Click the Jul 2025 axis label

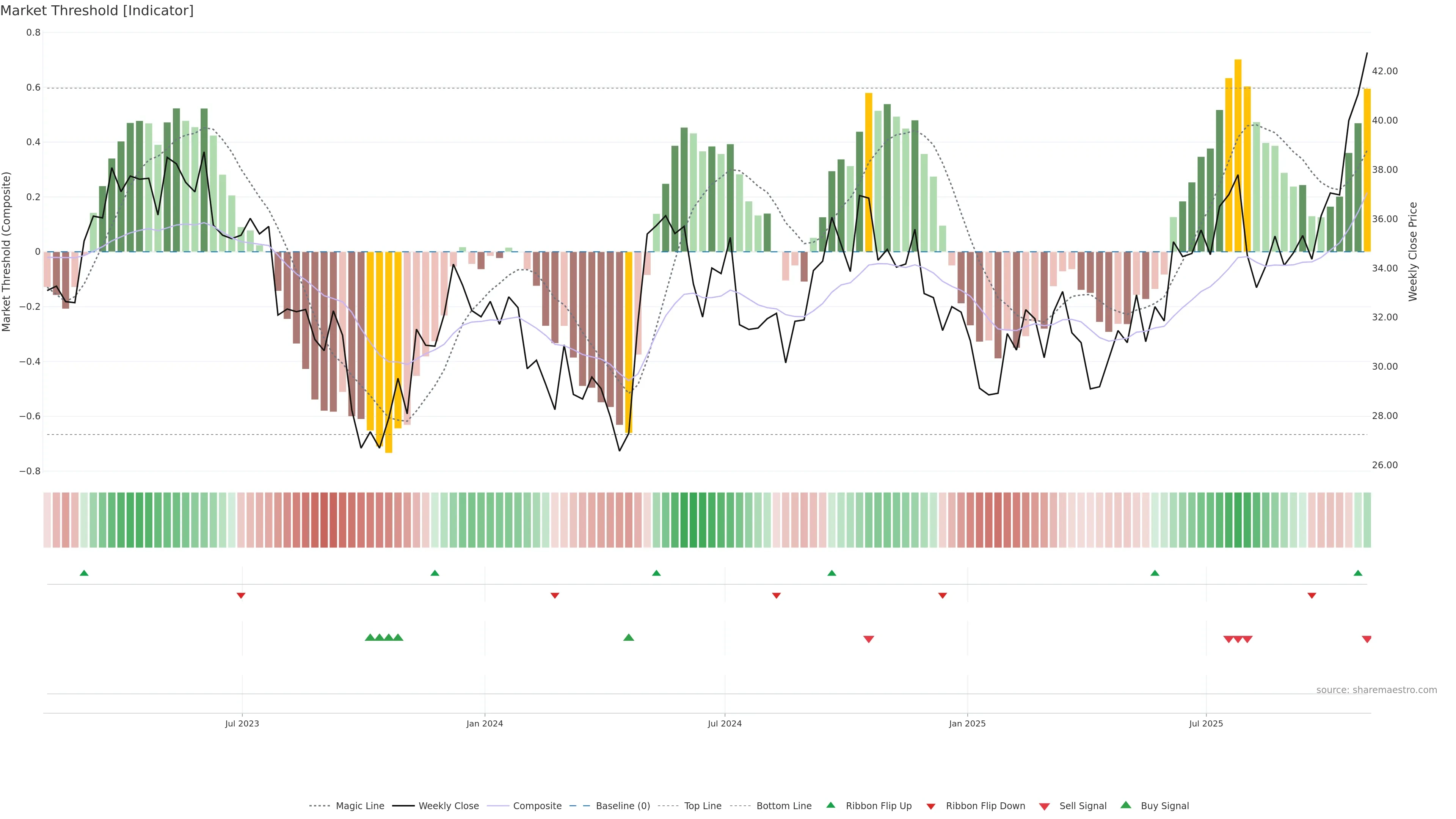pos(1206,723)
